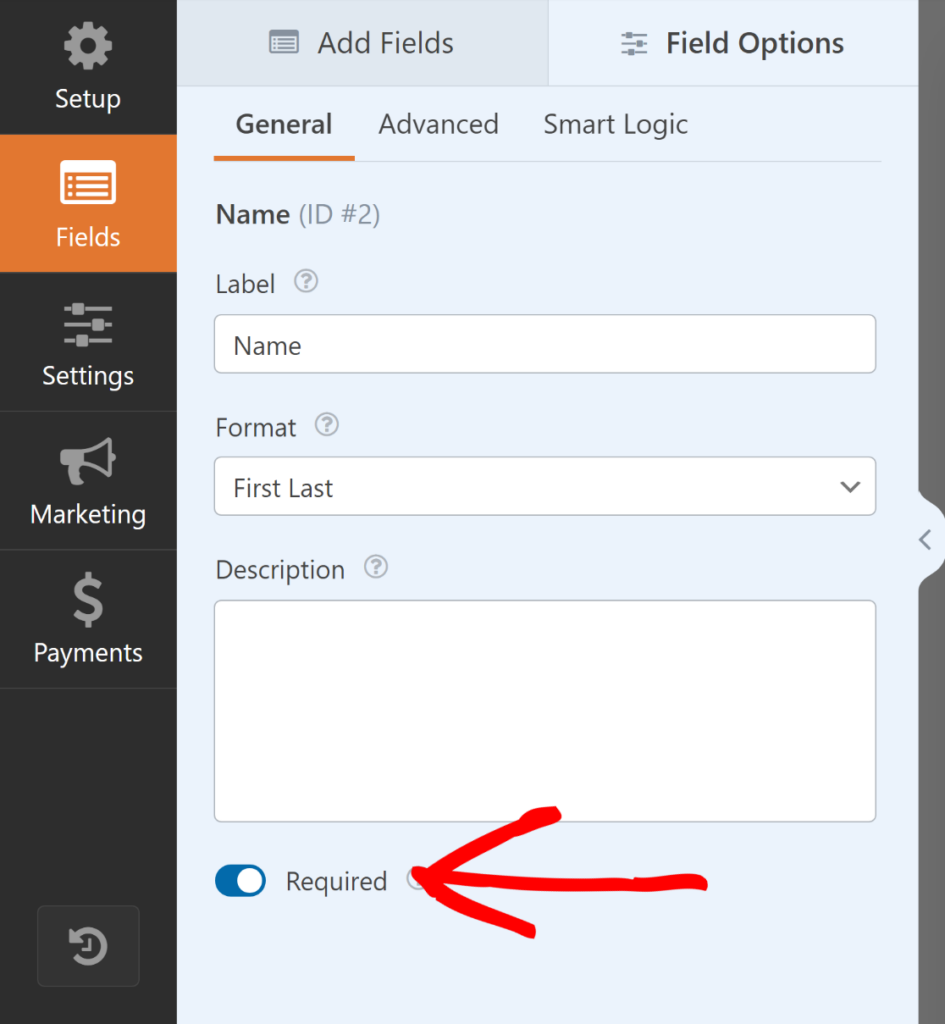Open the Label help tooltip icon

tap(305, 281)
